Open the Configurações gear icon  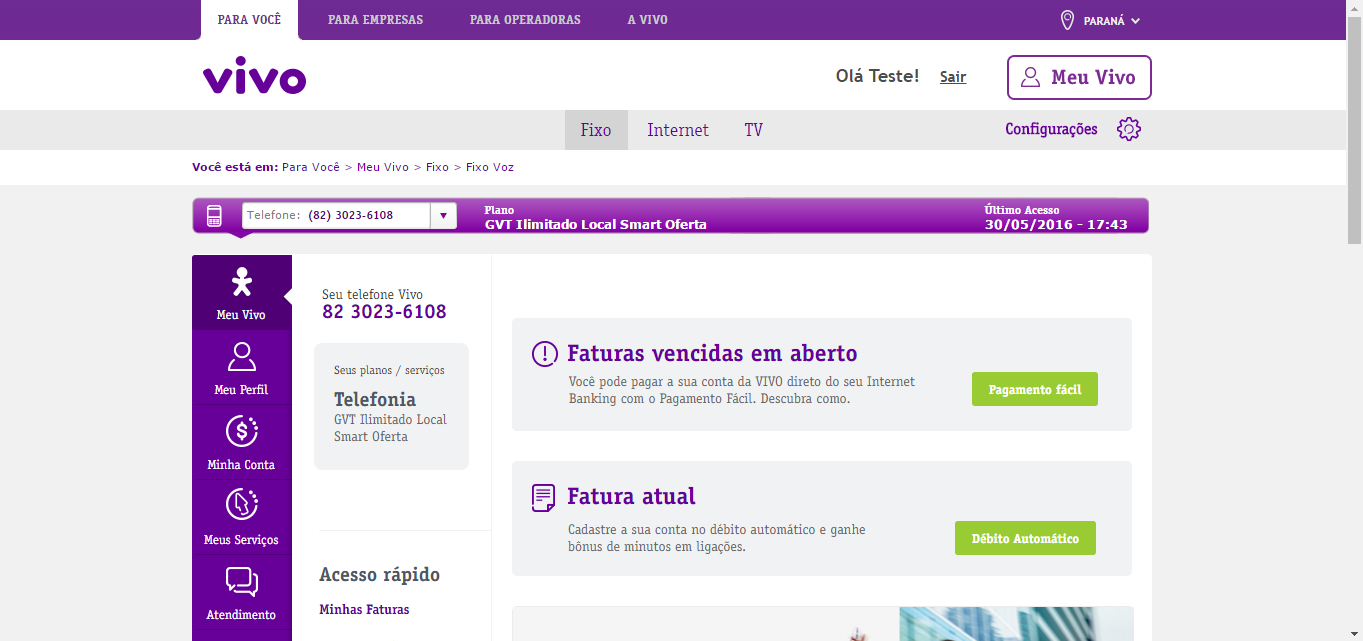pyautogui.click(x=1129, y=129)
